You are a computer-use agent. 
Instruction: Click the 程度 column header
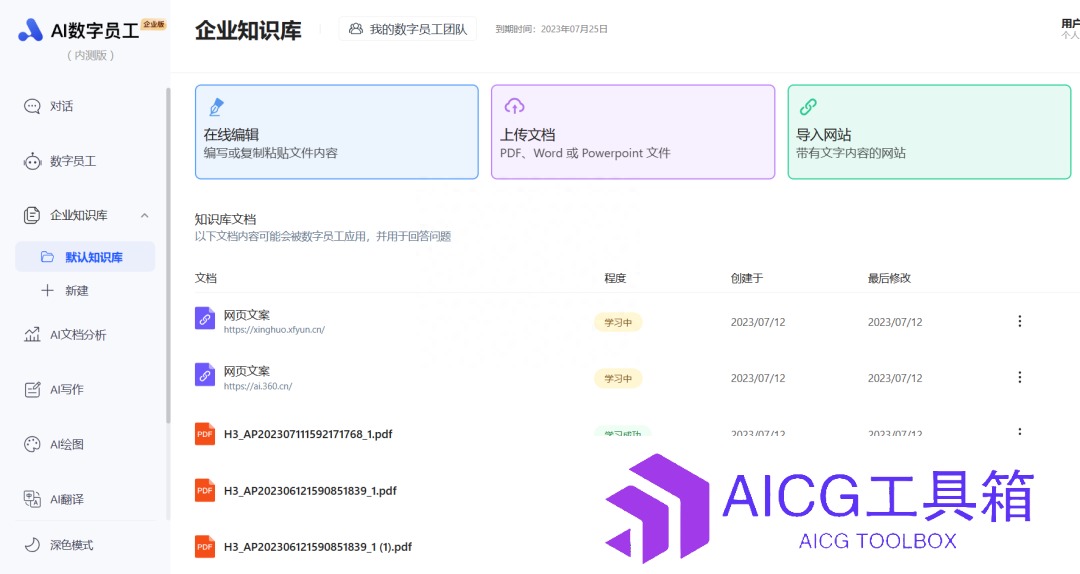pos(615,278)
